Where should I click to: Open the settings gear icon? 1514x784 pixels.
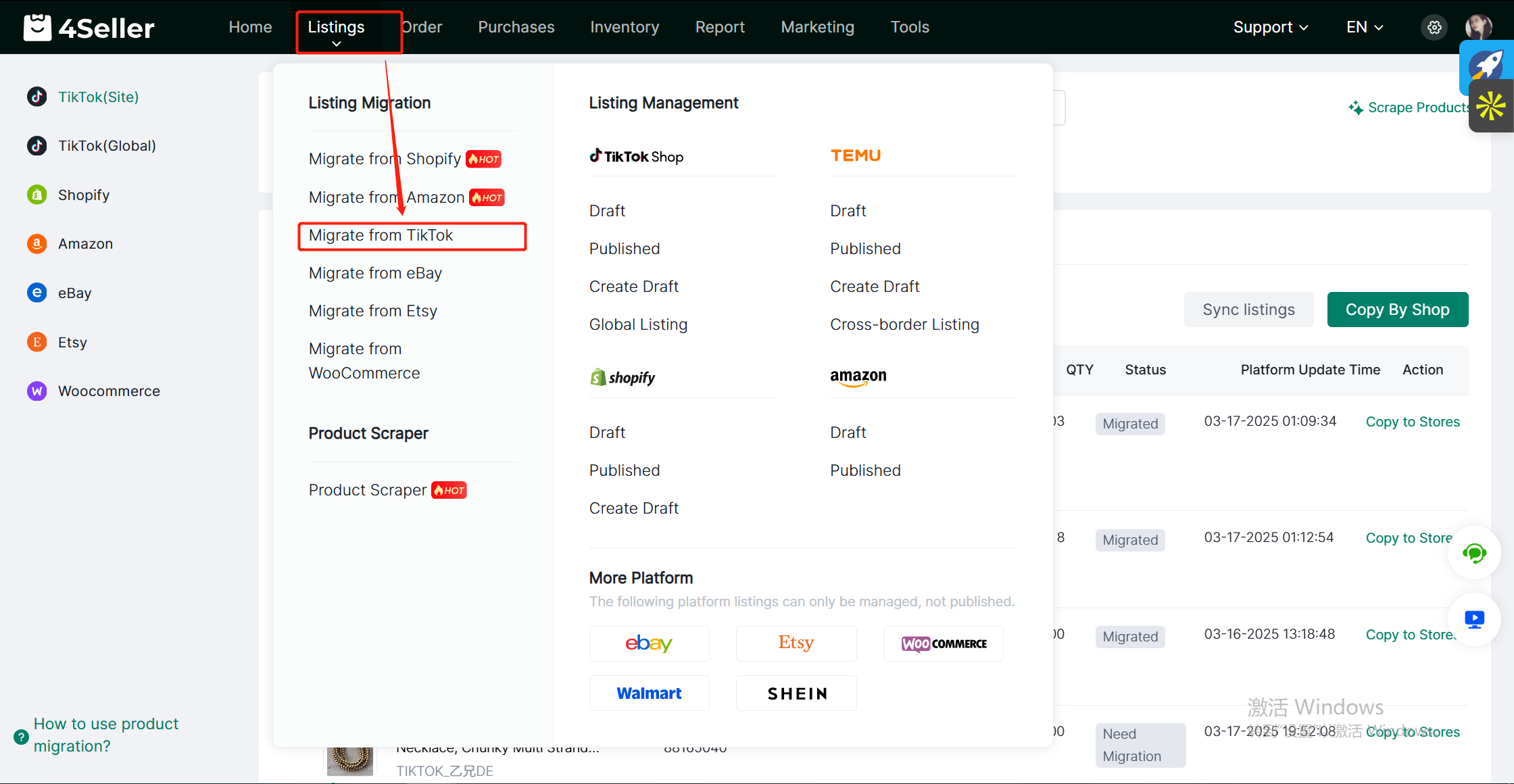tap(1434, 28)
